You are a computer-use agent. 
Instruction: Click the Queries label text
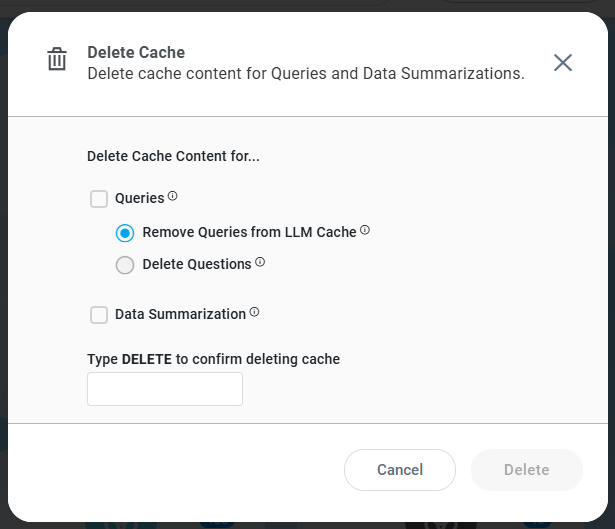pos(139,199)
